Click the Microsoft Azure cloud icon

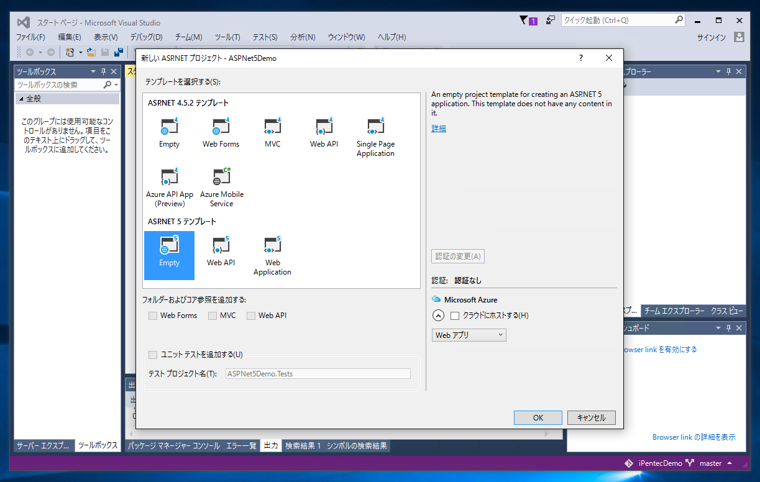tap(436, 300)
